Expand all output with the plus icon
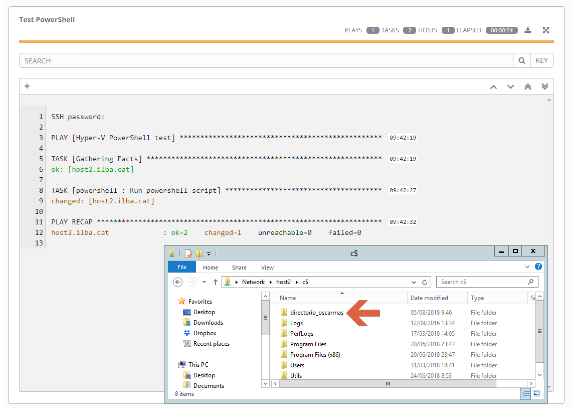Screen dimensions: 571x414 (27, 86)
